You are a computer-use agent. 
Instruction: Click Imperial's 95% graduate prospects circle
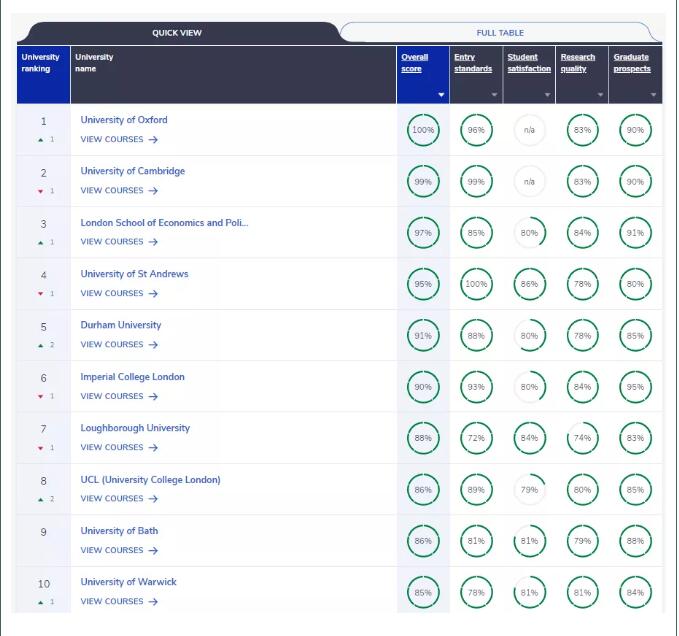(x=635, y=387)
